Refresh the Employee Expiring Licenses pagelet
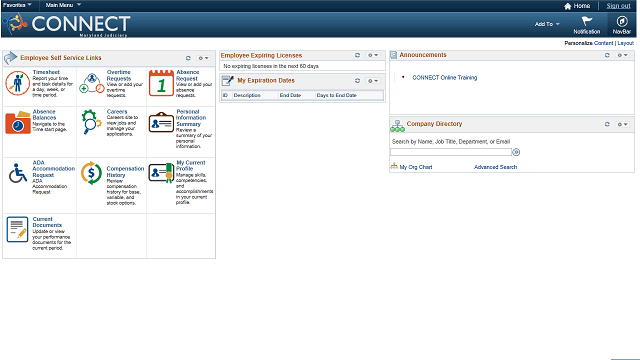The height and width of the screenshot is (360, 640). (357, 55)
